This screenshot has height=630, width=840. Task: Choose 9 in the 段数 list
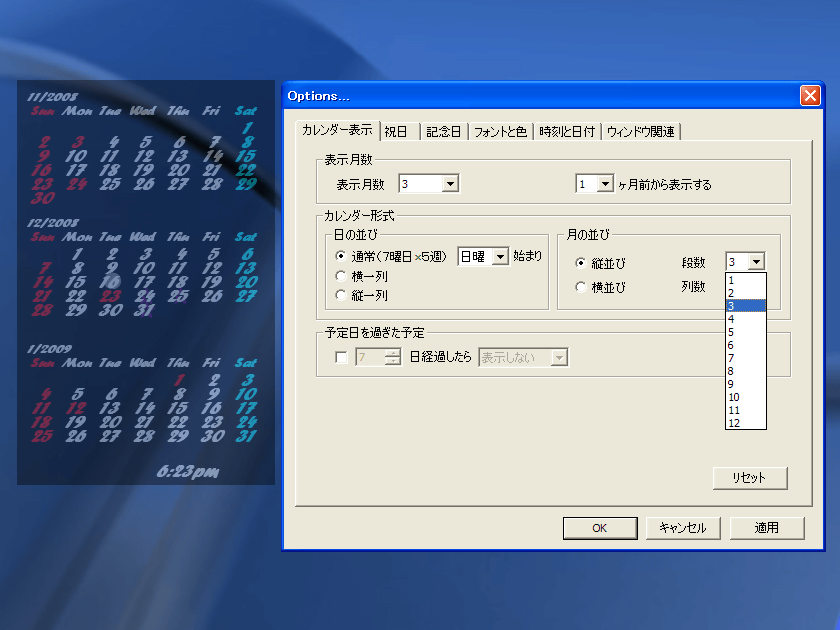tap(746, 384)
